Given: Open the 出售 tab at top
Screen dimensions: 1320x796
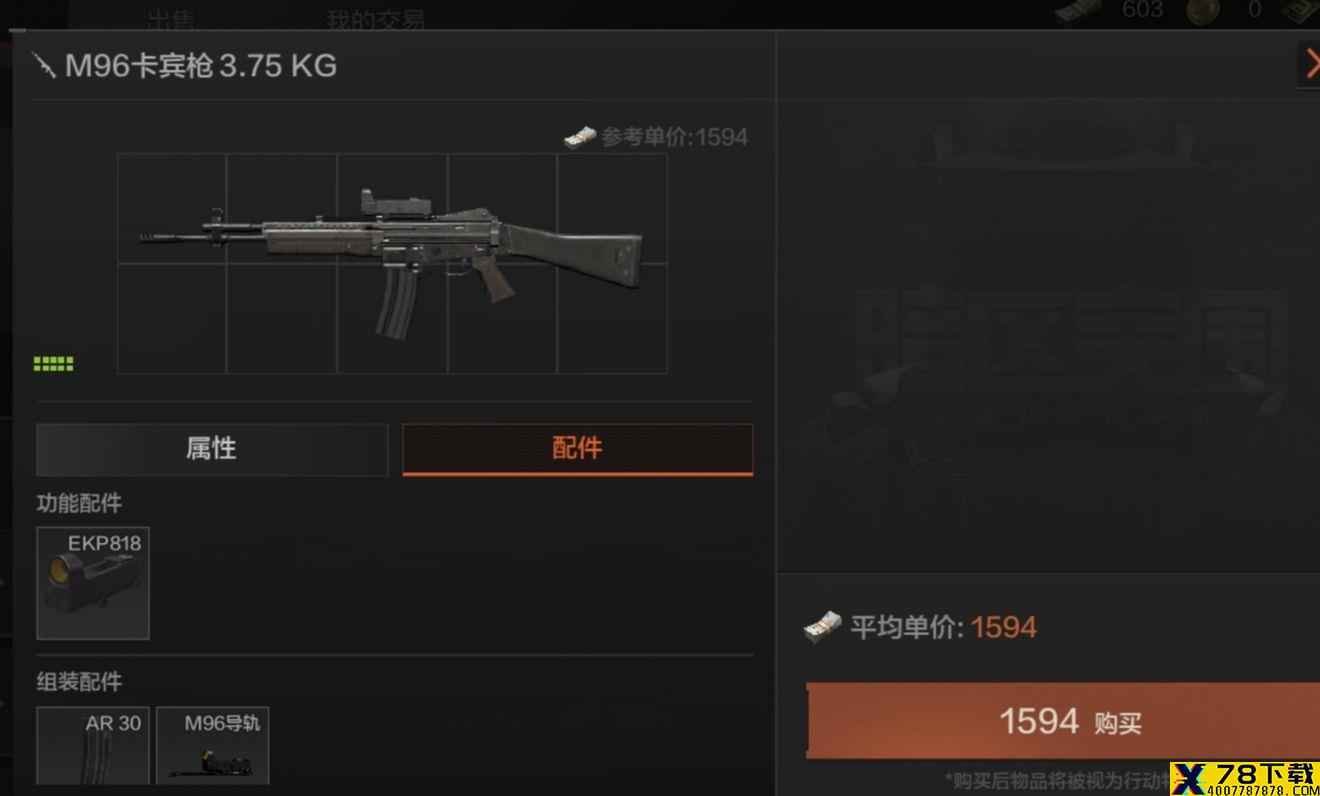Looking at the screenshot, I should pos(171,19).
